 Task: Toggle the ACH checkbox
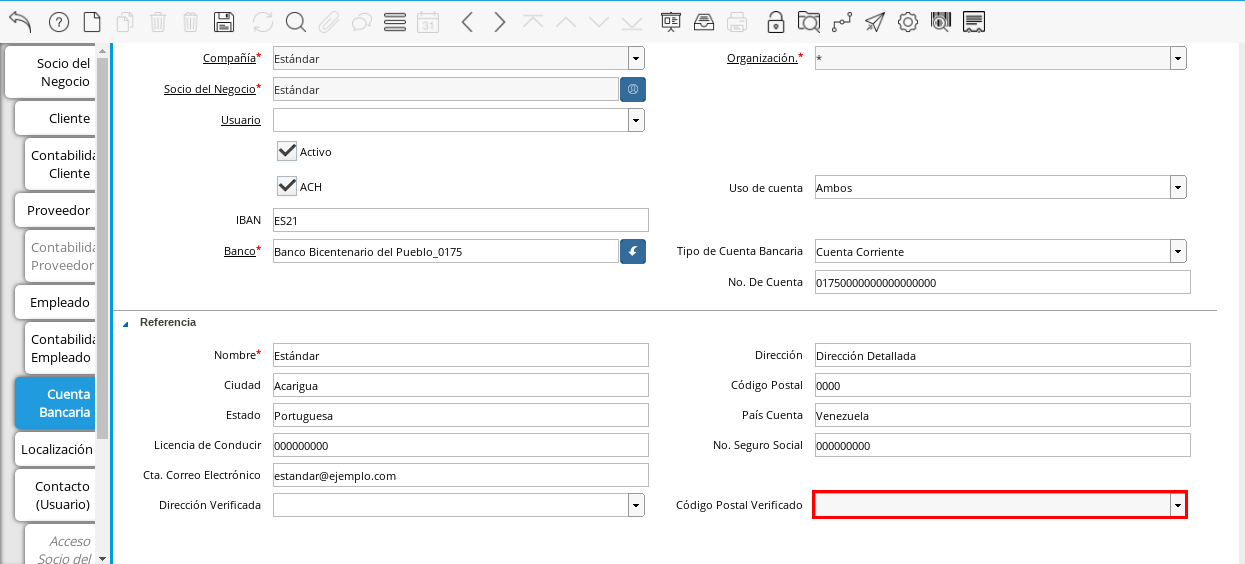[x=288, y=186]
